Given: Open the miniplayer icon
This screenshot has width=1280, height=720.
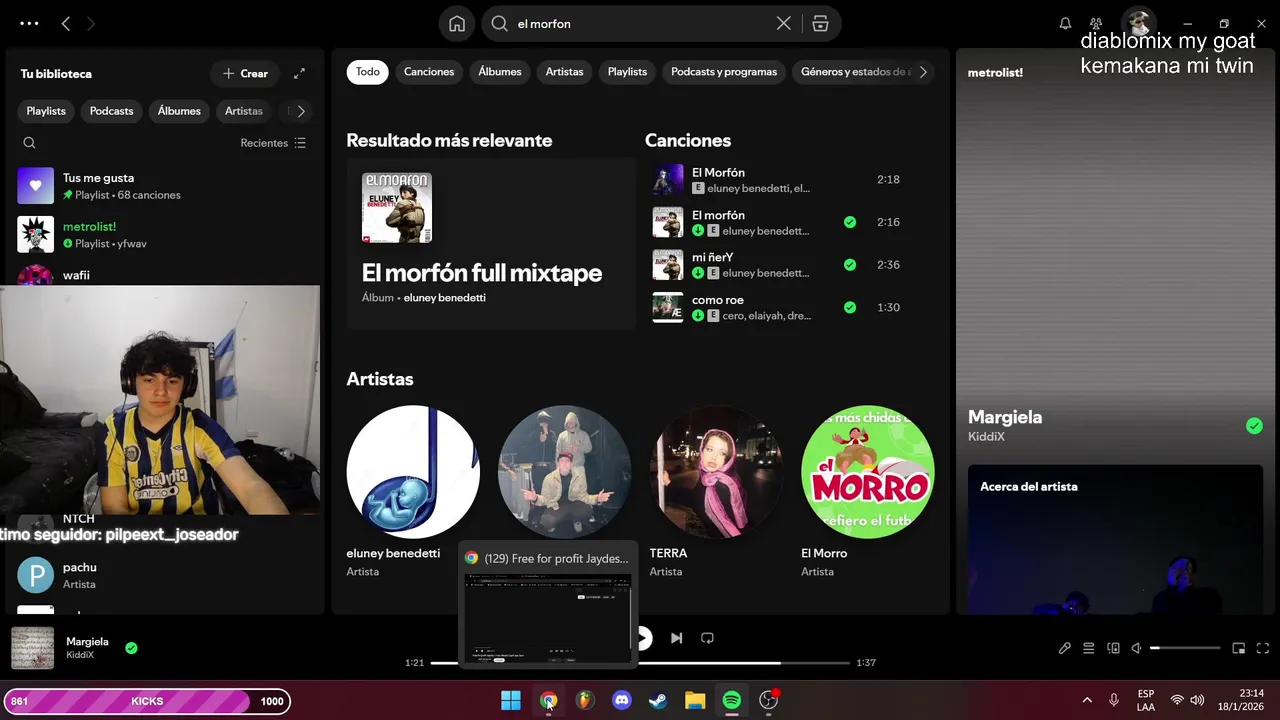Looking at the screenshot, I should [x=1238, y=648].
